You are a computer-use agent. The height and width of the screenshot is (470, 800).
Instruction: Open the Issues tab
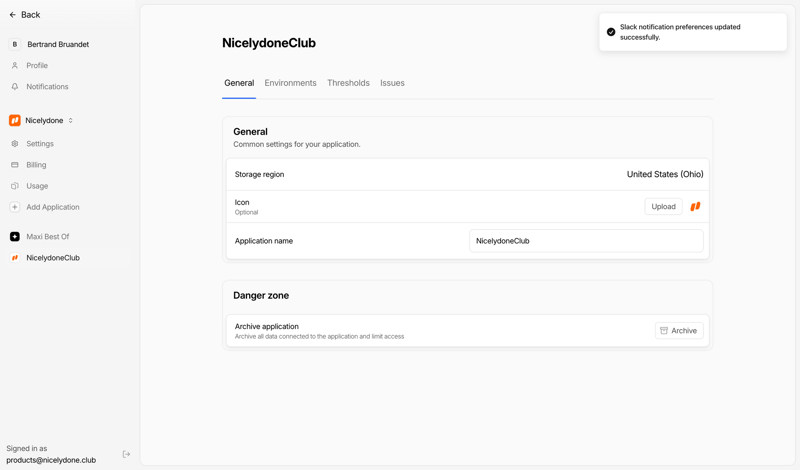coord(392,83)
